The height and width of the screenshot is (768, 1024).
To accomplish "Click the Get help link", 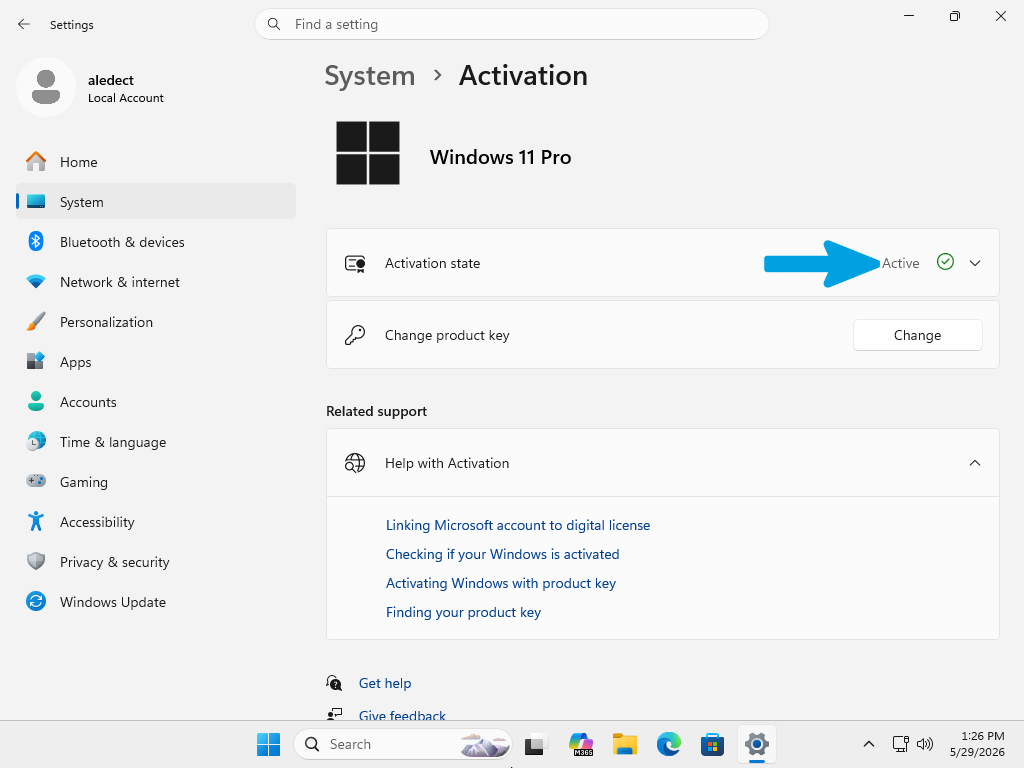I will coord(385,683).
